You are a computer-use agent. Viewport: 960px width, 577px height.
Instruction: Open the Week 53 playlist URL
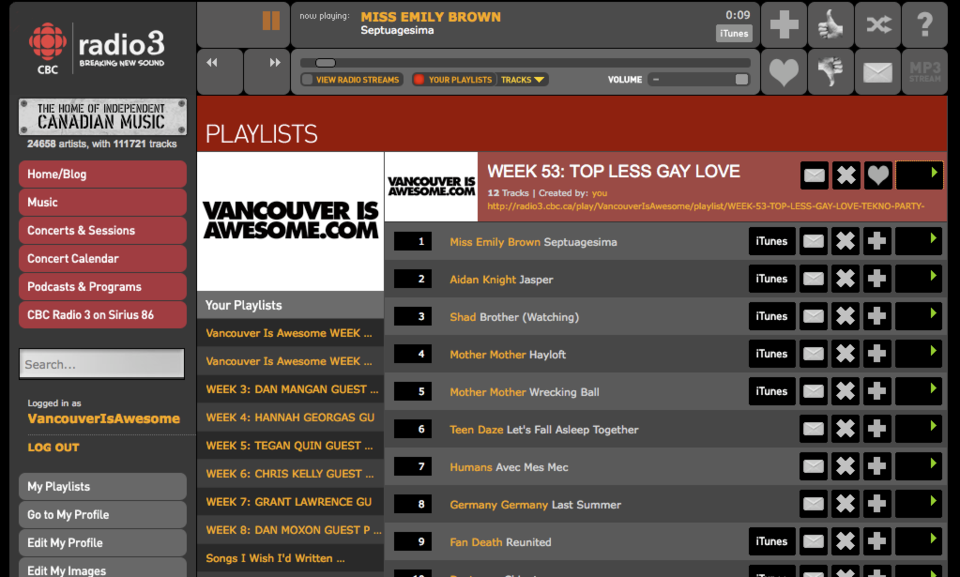705,206
